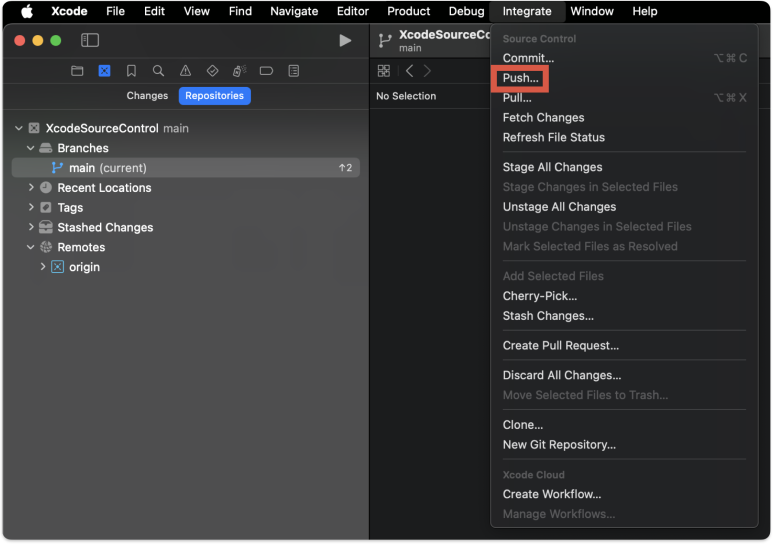Run the project with Play button
This screenshot has width=773, height=544.
pyautogui.click(x=345, y=40)
